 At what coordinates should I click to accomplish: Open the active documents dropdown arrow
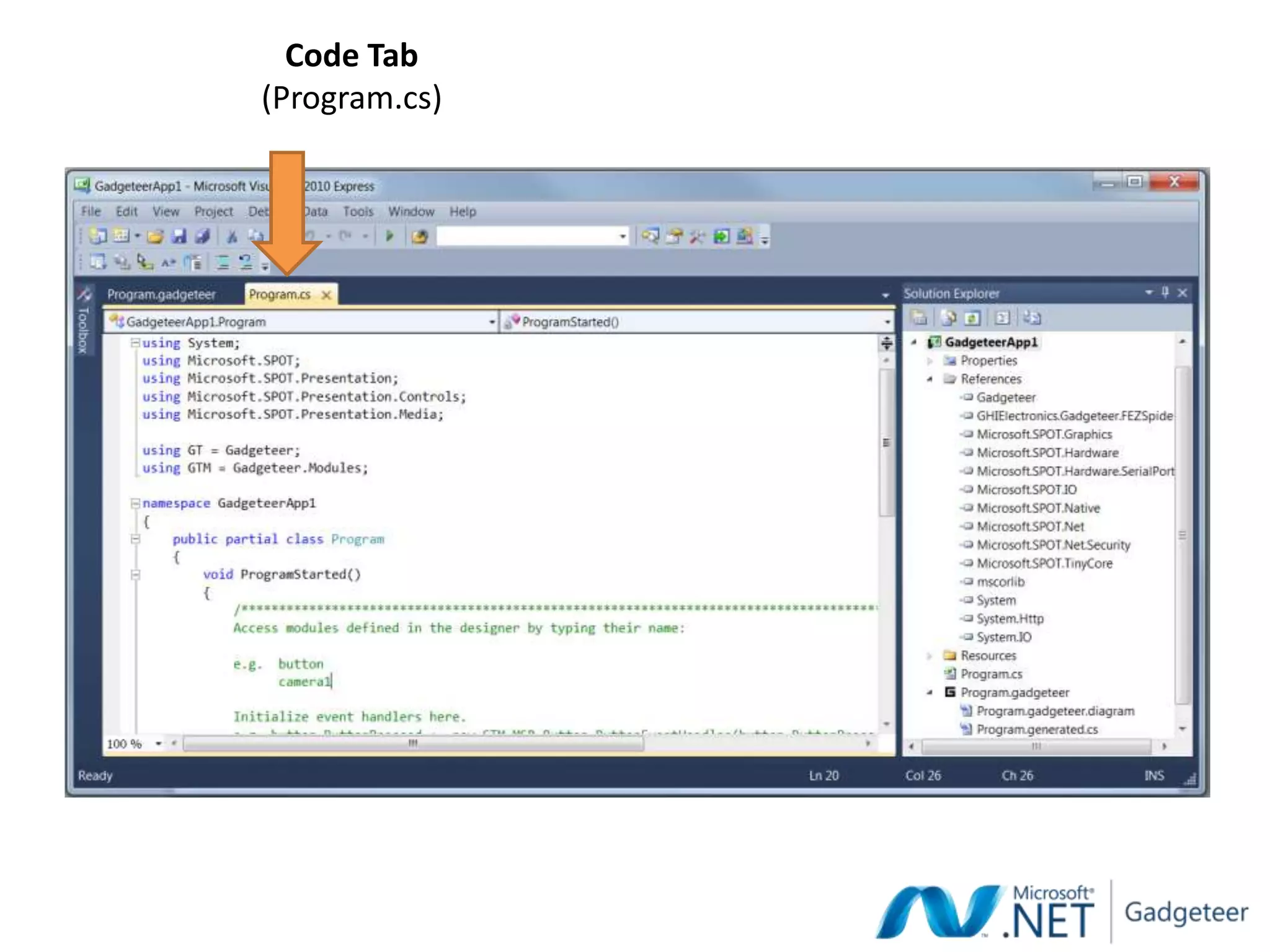tap(886, 294)
